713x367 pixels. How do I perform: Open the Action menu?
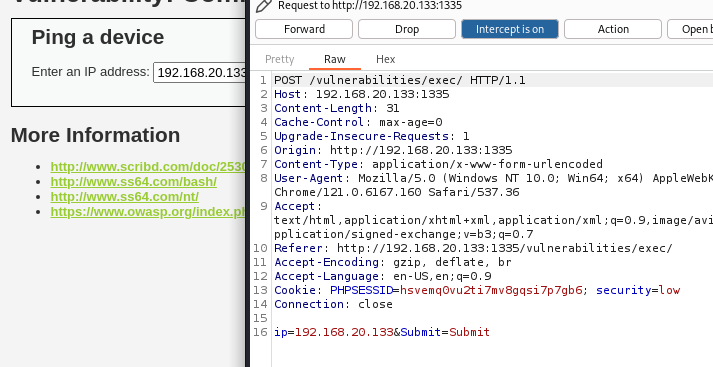[613, 29]
